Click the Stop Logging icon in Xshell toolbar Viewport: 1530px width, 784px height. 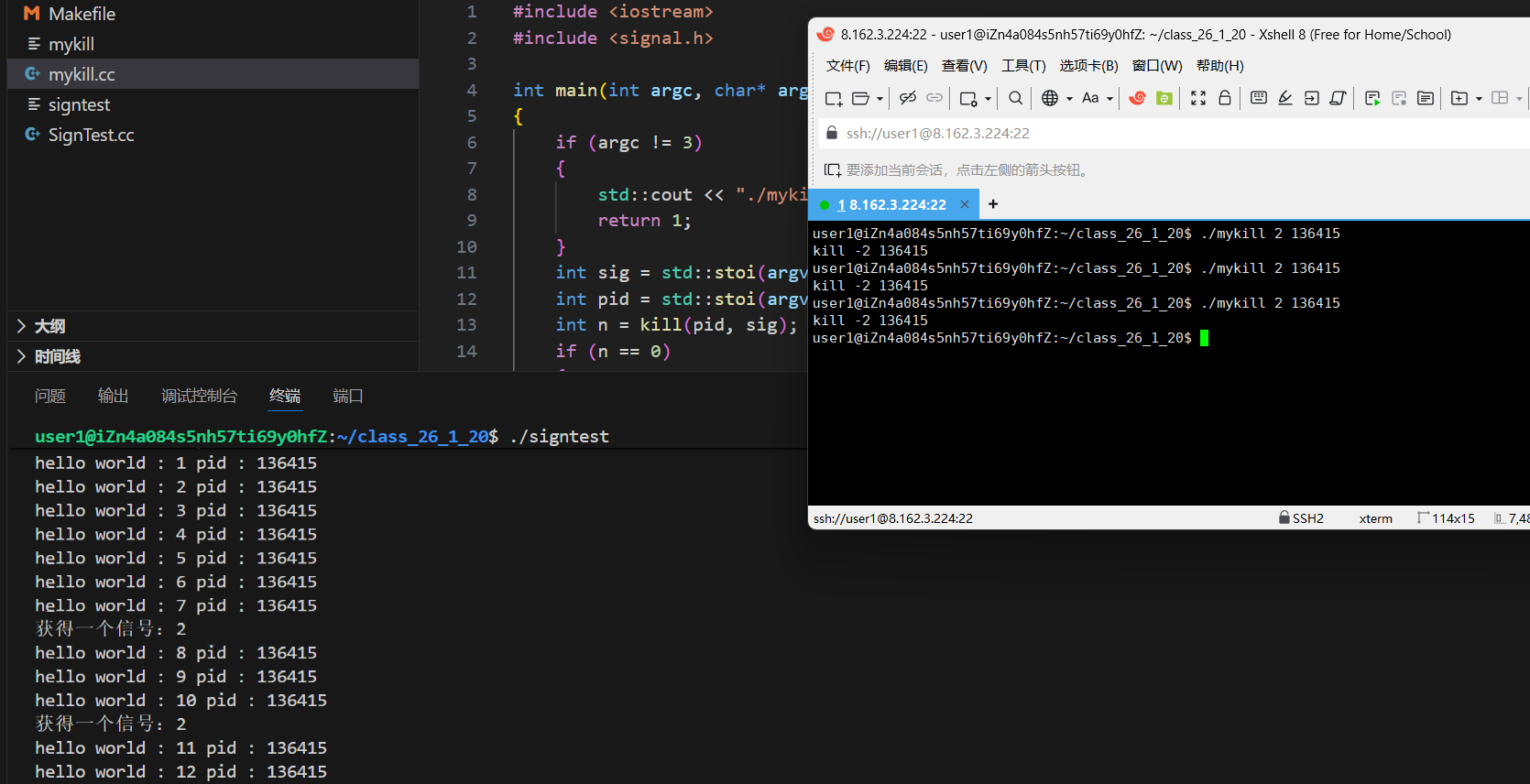pos(1399,98)
